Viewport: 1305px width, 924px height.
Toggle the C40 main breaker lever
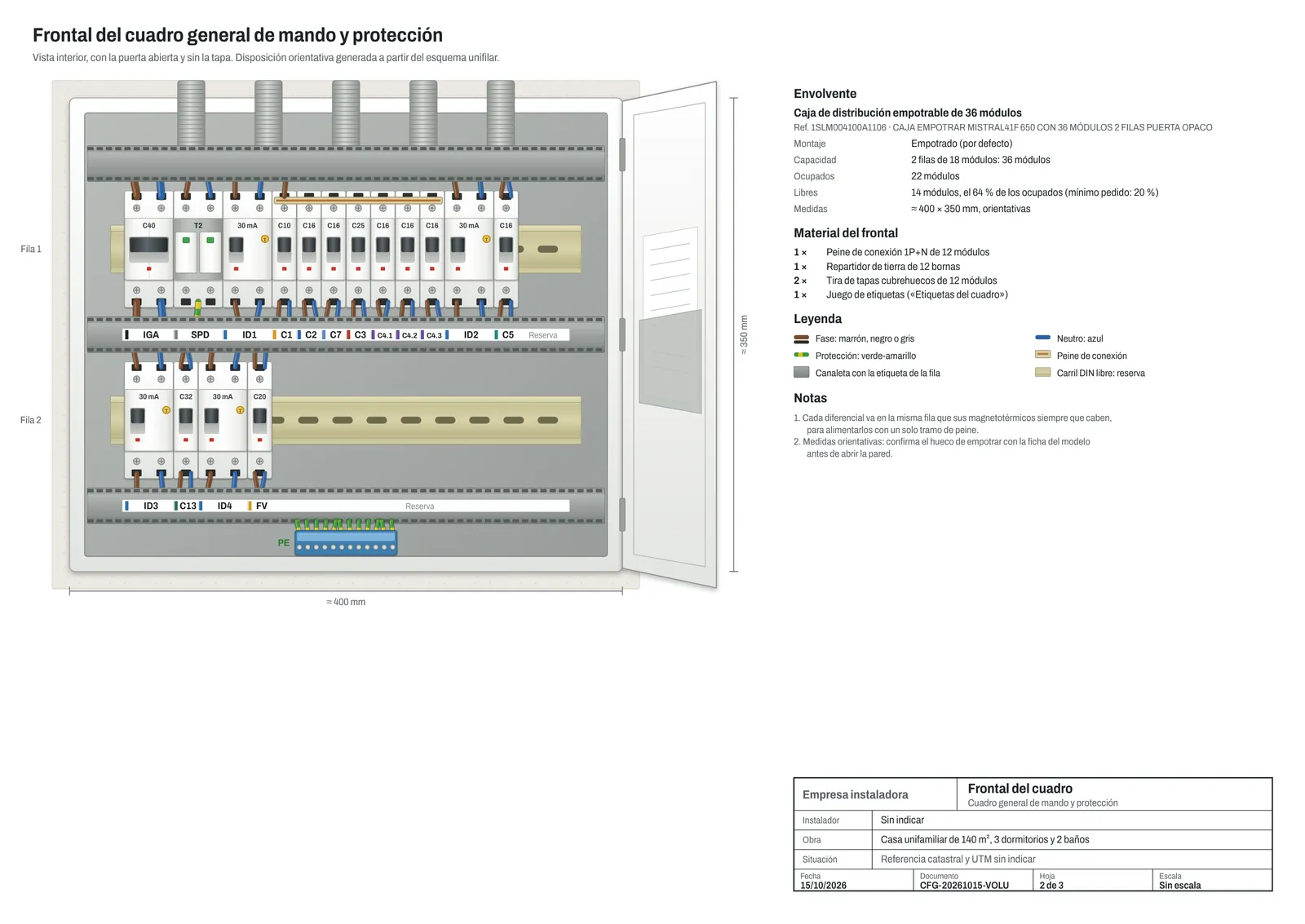[x=148, y=245]
